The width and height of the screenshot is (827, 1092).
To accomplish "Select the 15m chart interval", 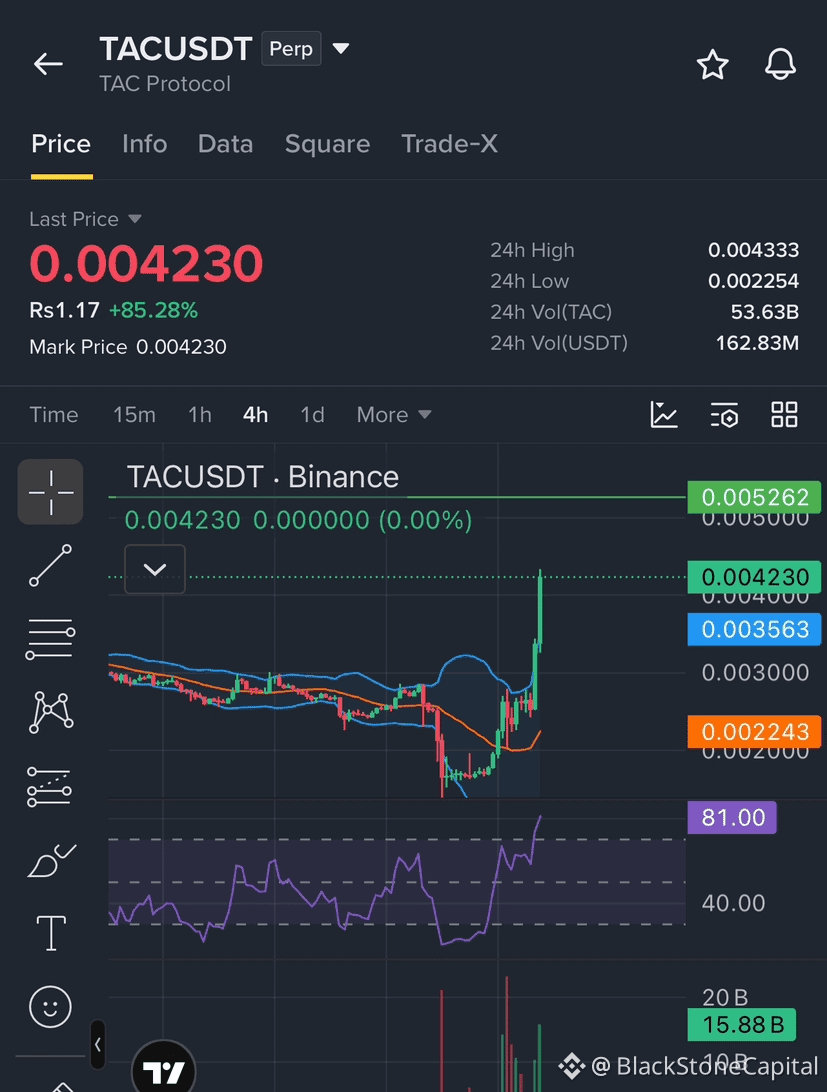I will click(134, 415).
